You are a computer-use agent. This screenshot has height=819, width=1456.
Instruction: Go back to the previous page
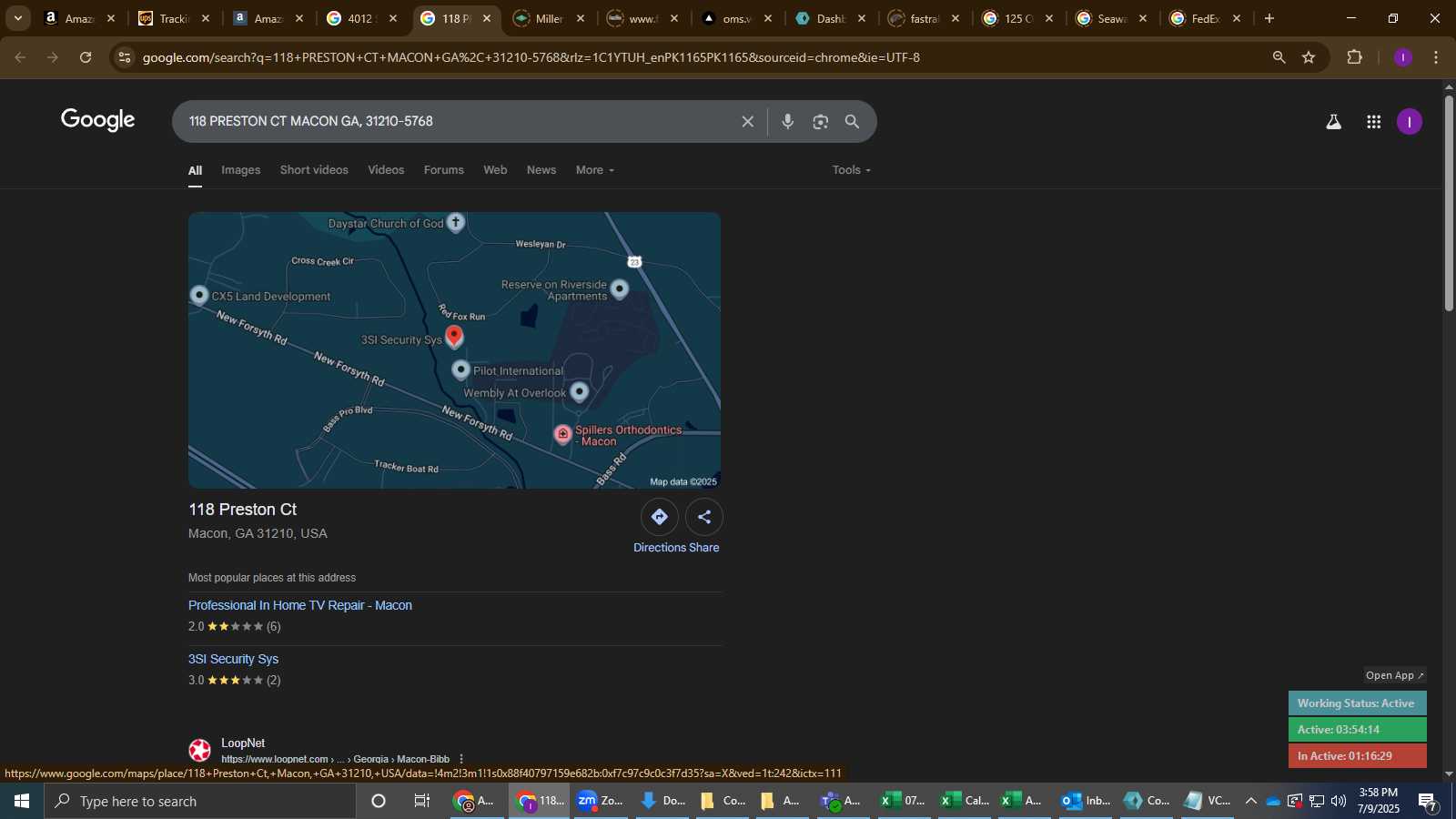20,57
